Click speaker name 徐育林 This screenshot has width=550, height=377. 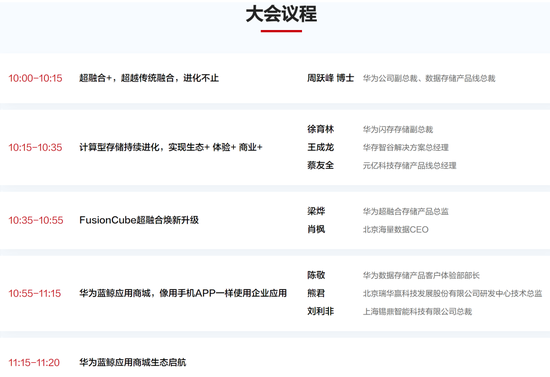click(x=321, y=129)
